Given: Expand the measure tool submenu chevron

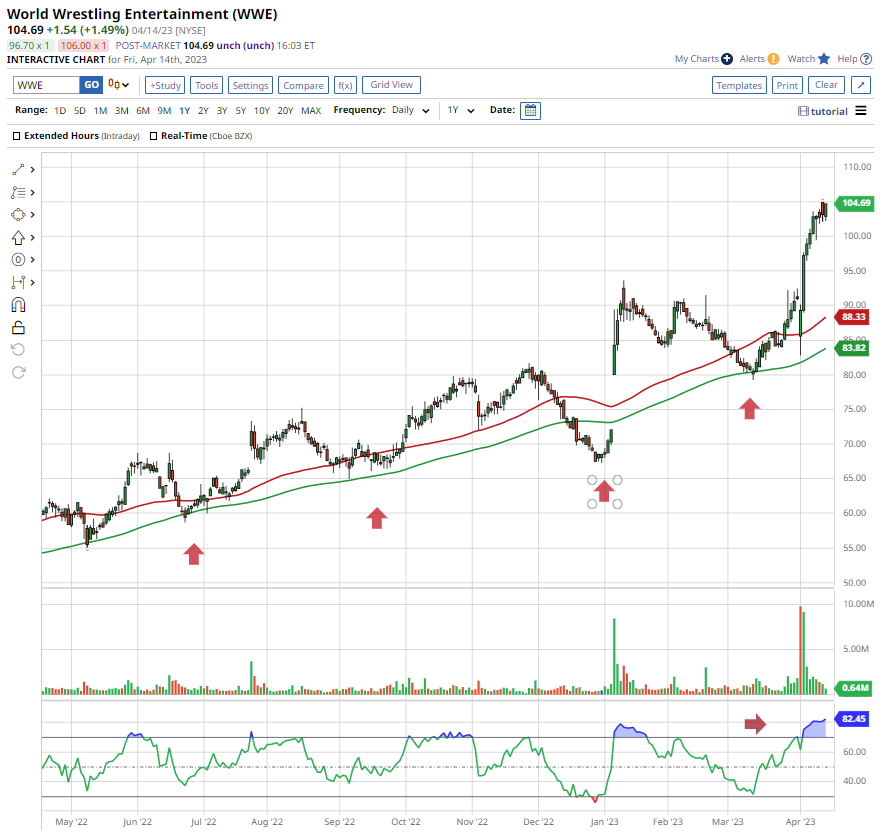Looking at the screenshot, I should [x=32, y=283].
